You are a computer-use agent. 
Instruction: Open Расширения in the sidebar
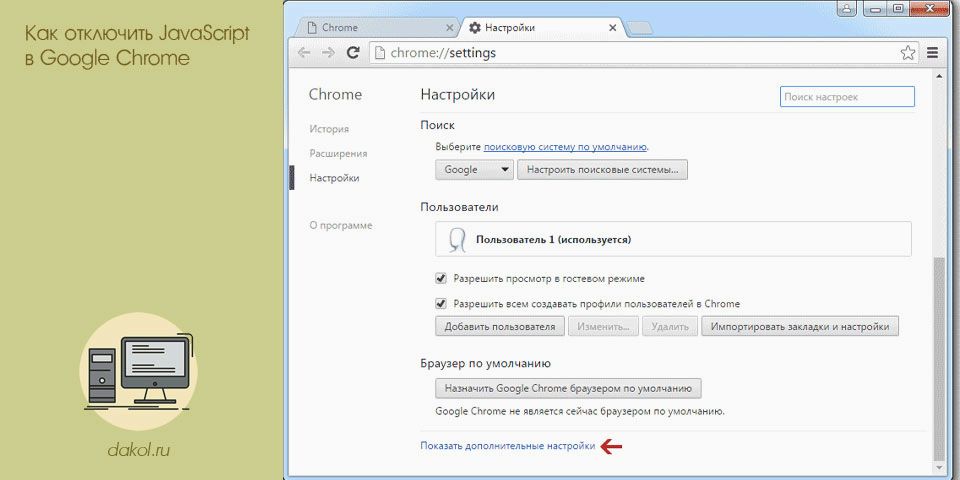click(x=338, y=154)
